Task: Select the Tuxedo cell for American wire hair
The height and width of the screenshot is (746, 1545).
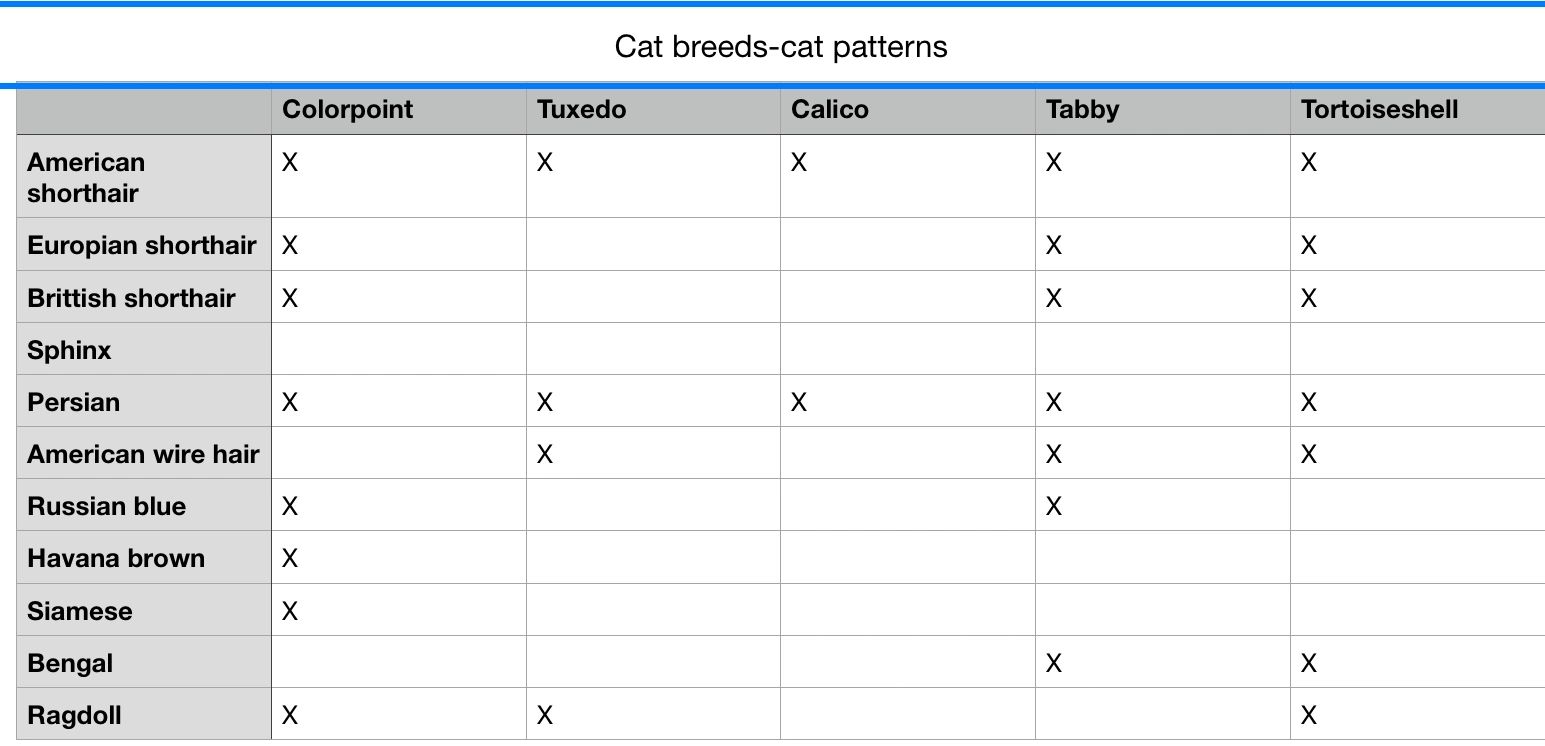Action: pyautogui.click(x=545, y=454)
